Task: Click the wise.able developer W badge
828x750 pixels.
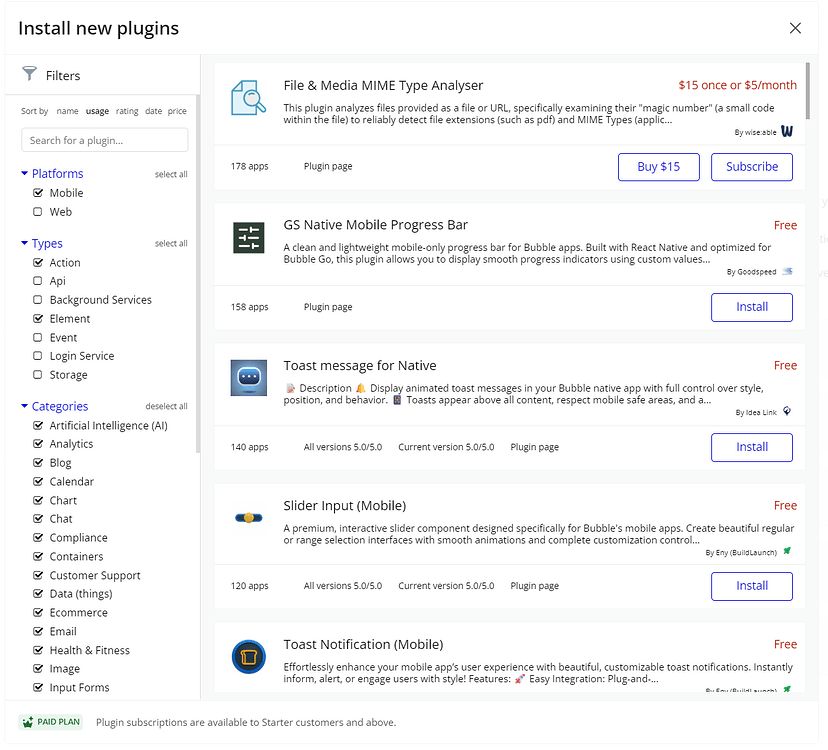Action: (x=788, y=130)
